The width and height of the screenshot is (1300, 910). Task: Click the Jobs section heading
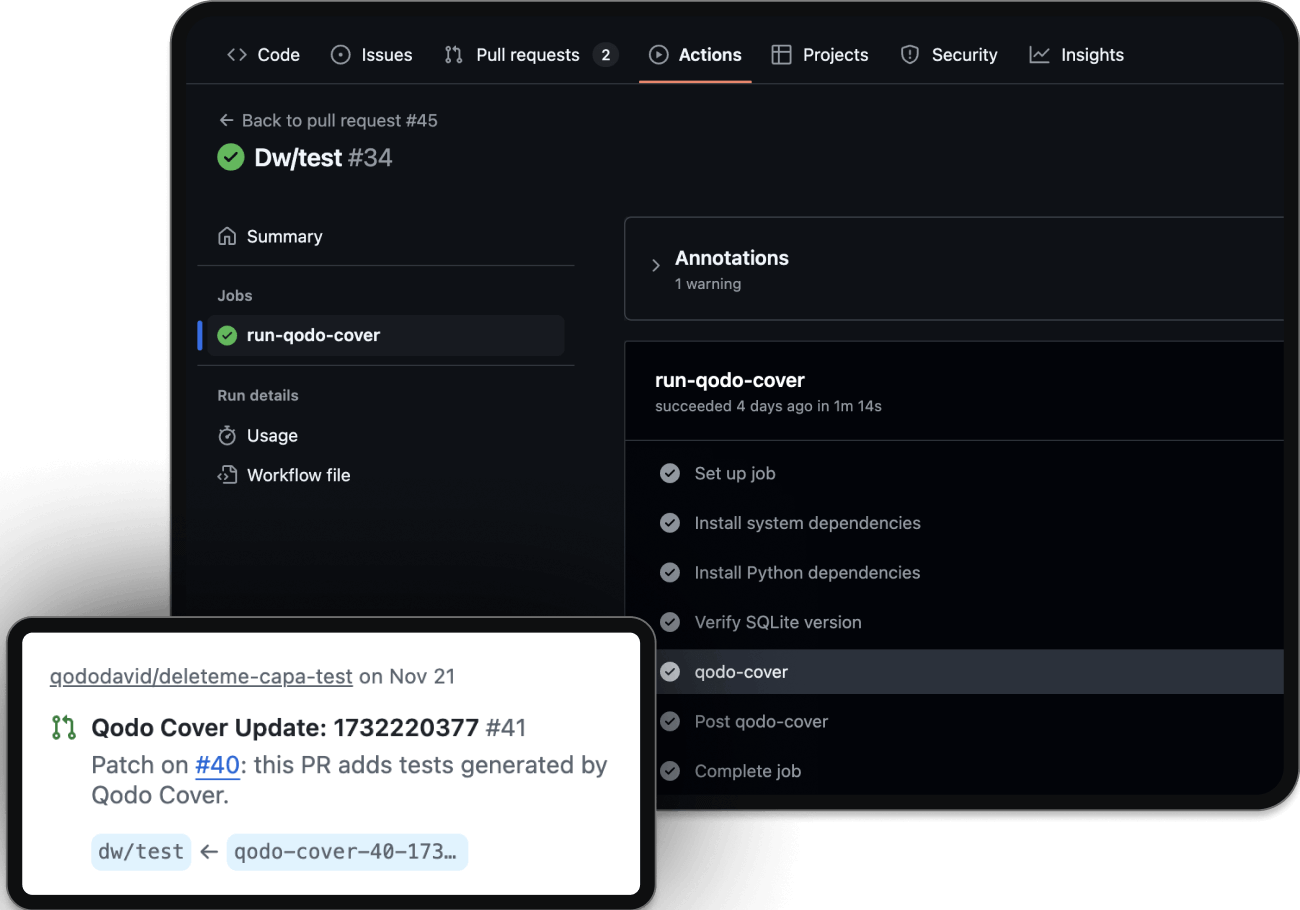pyautogui.click(x=235, y=296)
